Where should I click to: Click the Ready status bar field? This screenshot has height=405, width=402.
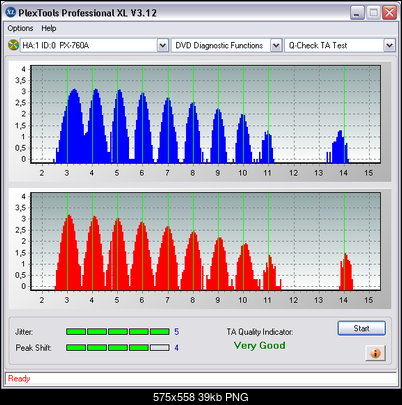(201, 379)
